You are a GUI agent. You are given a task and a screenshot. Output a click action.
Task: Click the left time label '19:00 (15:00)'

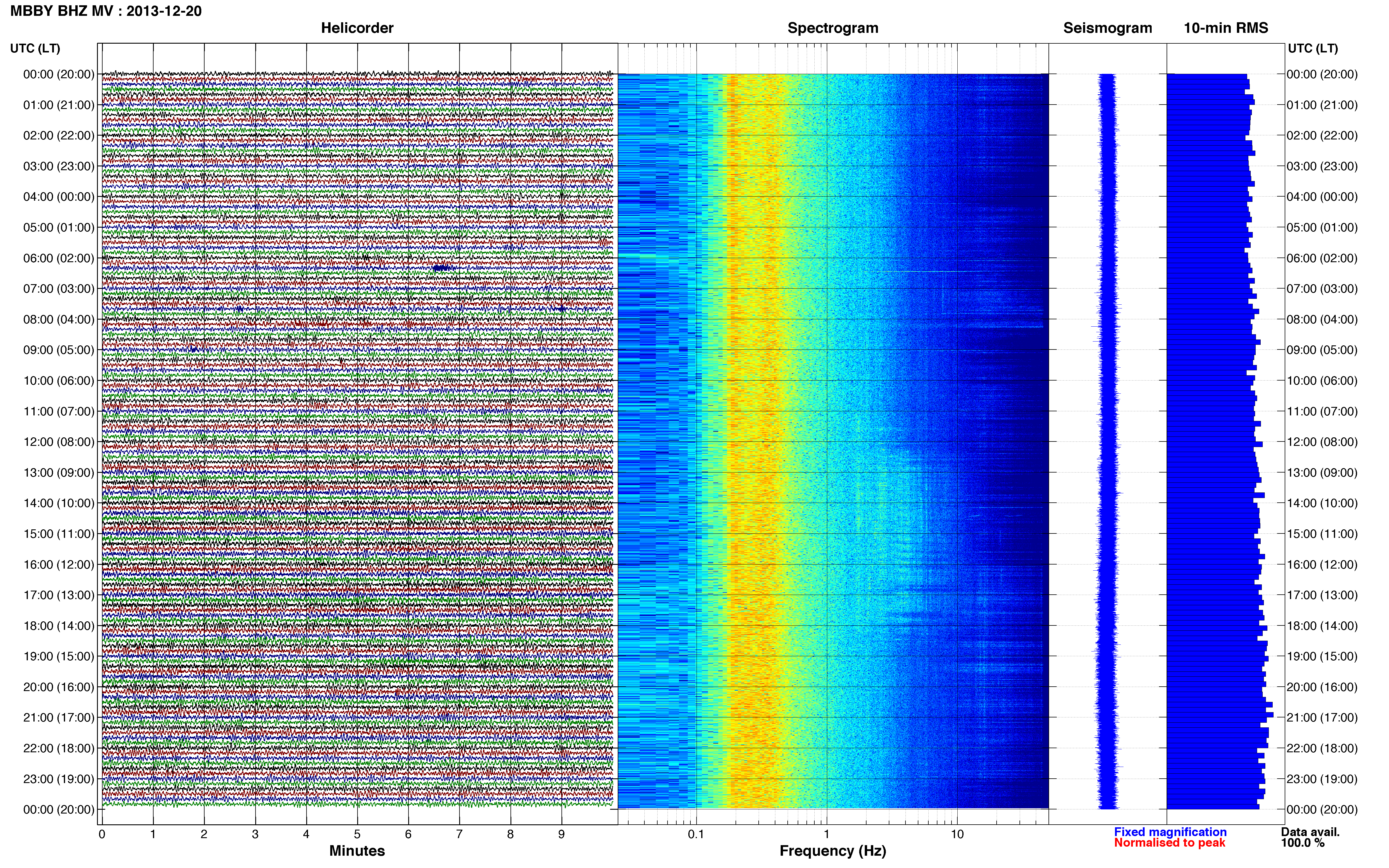point(59,656)
